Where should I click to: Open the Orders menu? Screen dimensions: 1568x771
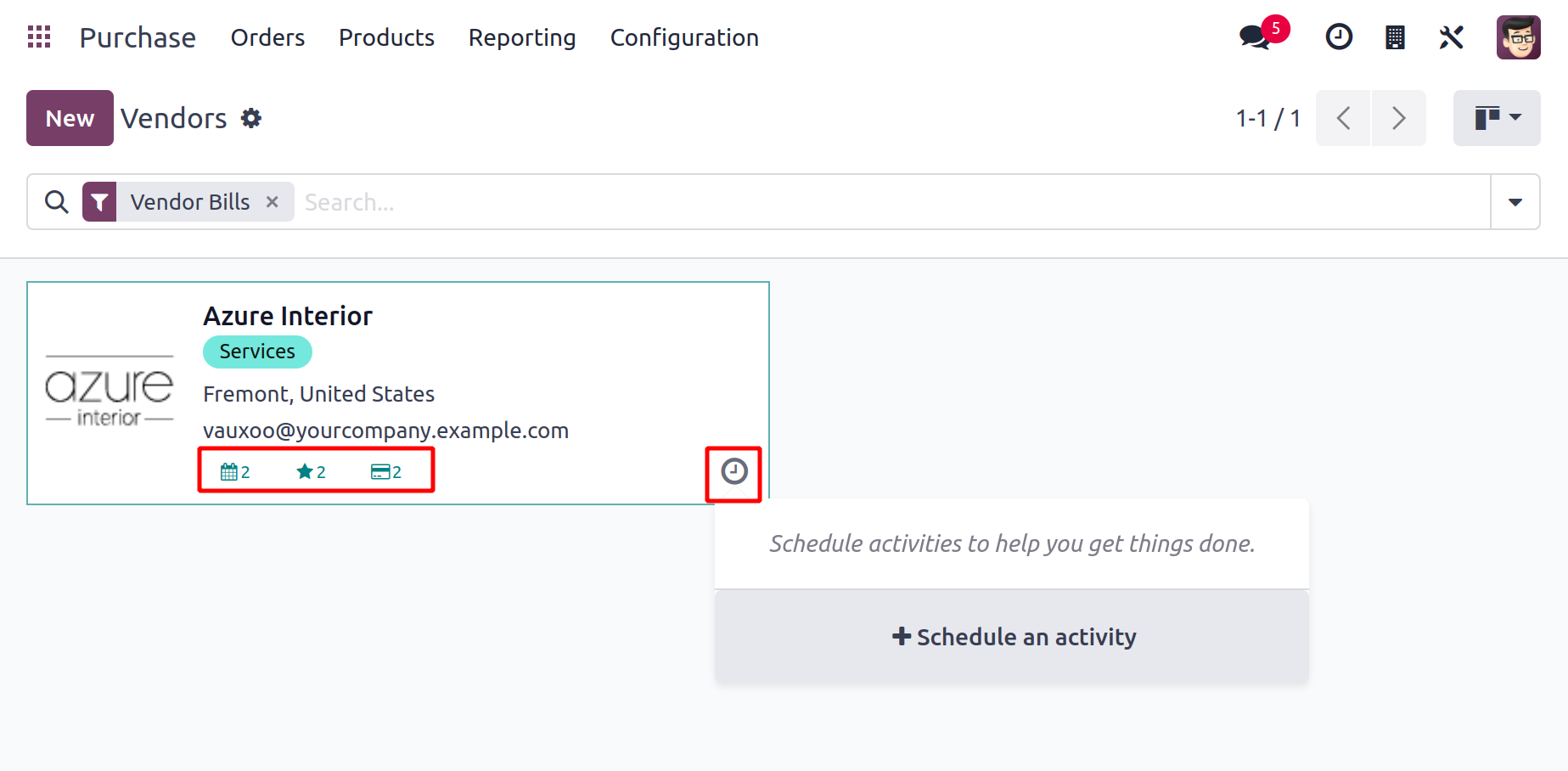(x=267, y=37)
